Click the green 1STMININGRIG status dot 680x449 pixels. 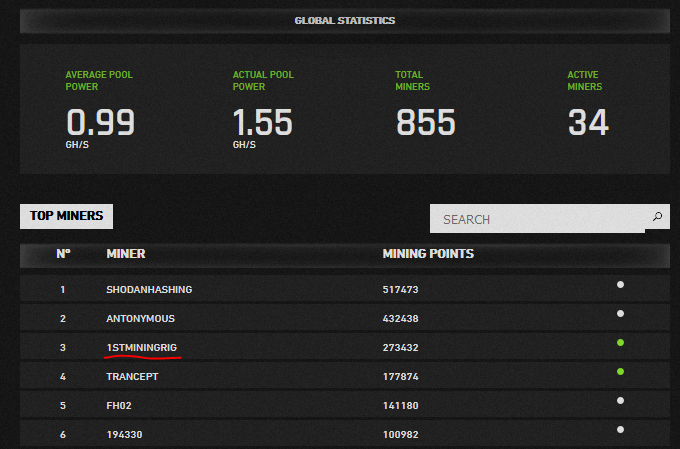coord(620,343)
